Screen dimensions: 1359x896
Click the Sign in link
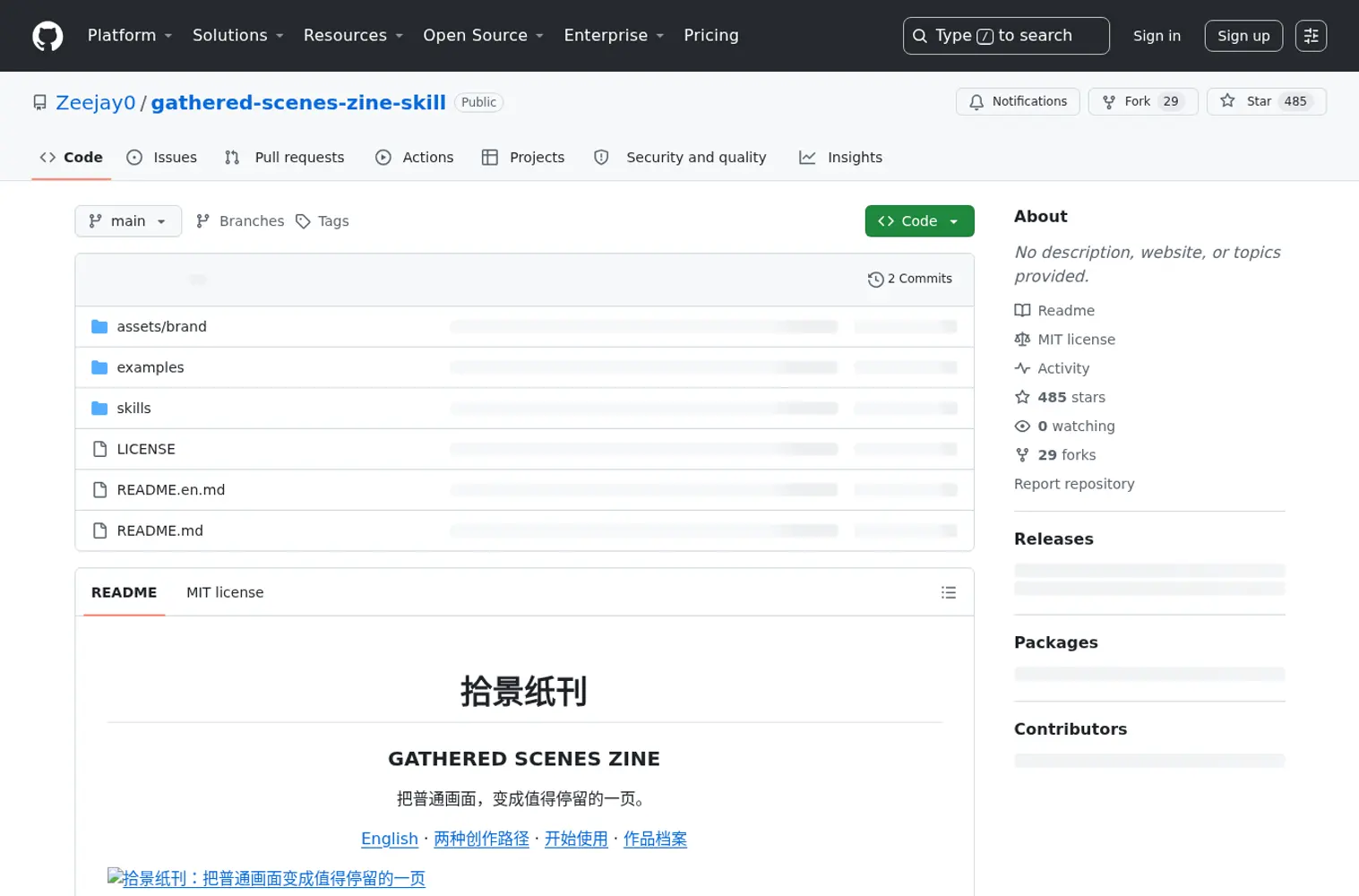click(x=1157, y=36)
